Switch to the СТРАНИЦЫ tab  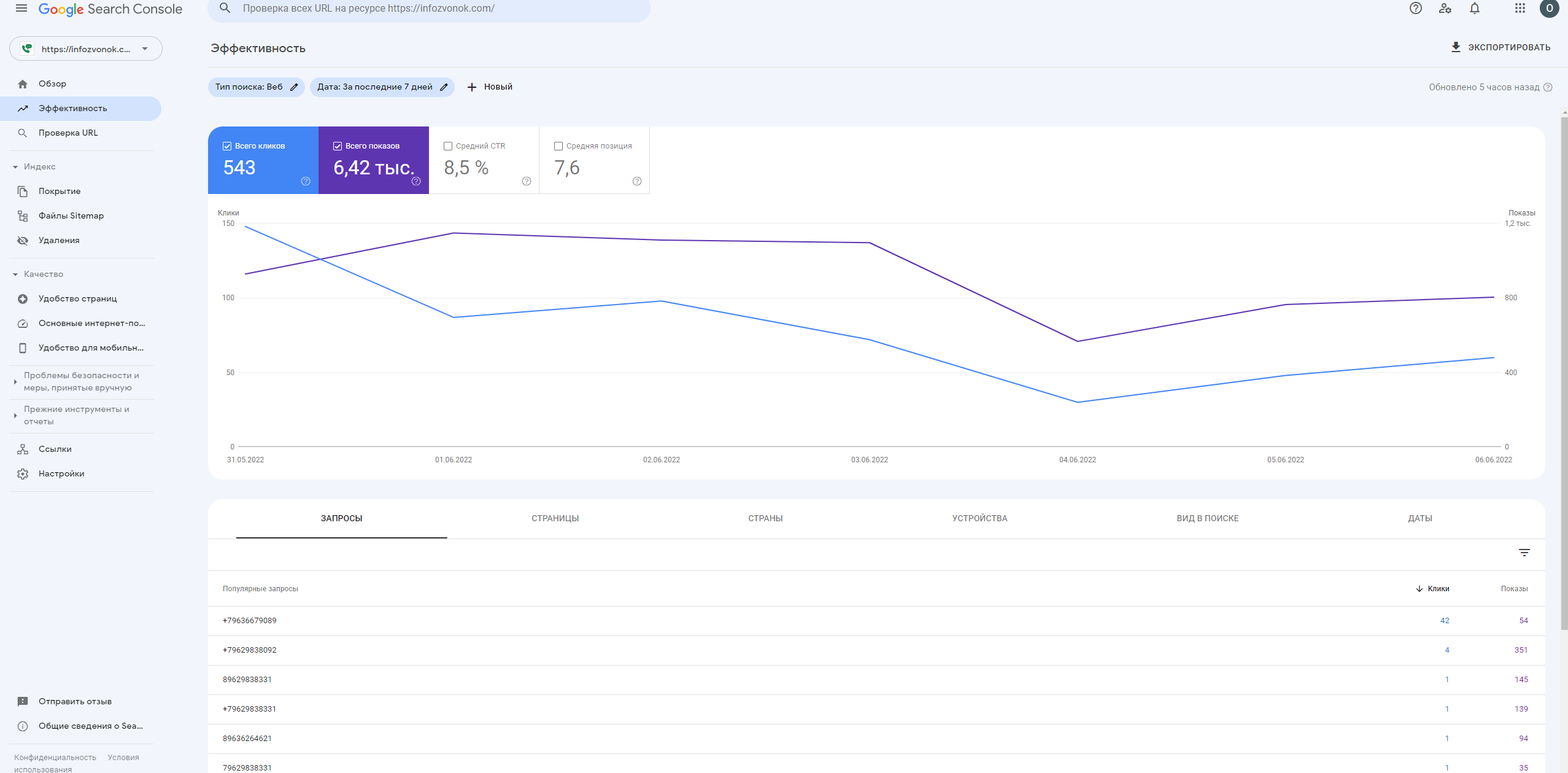555,519
